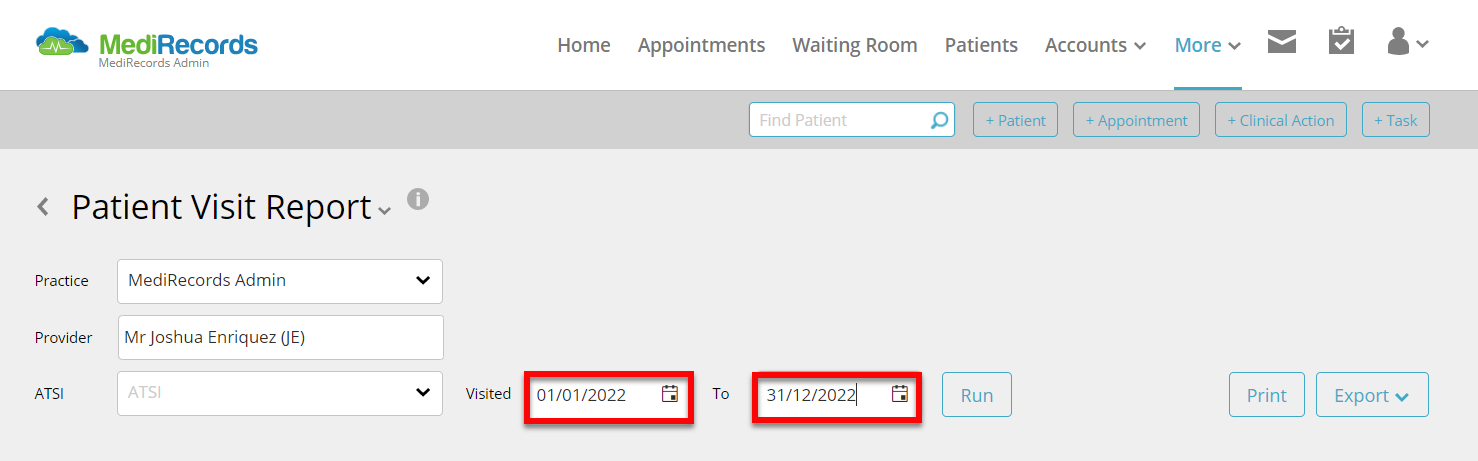Viewport: 1478px width, 461px height.
Task: Run the report
Action: tap(977, 395)
